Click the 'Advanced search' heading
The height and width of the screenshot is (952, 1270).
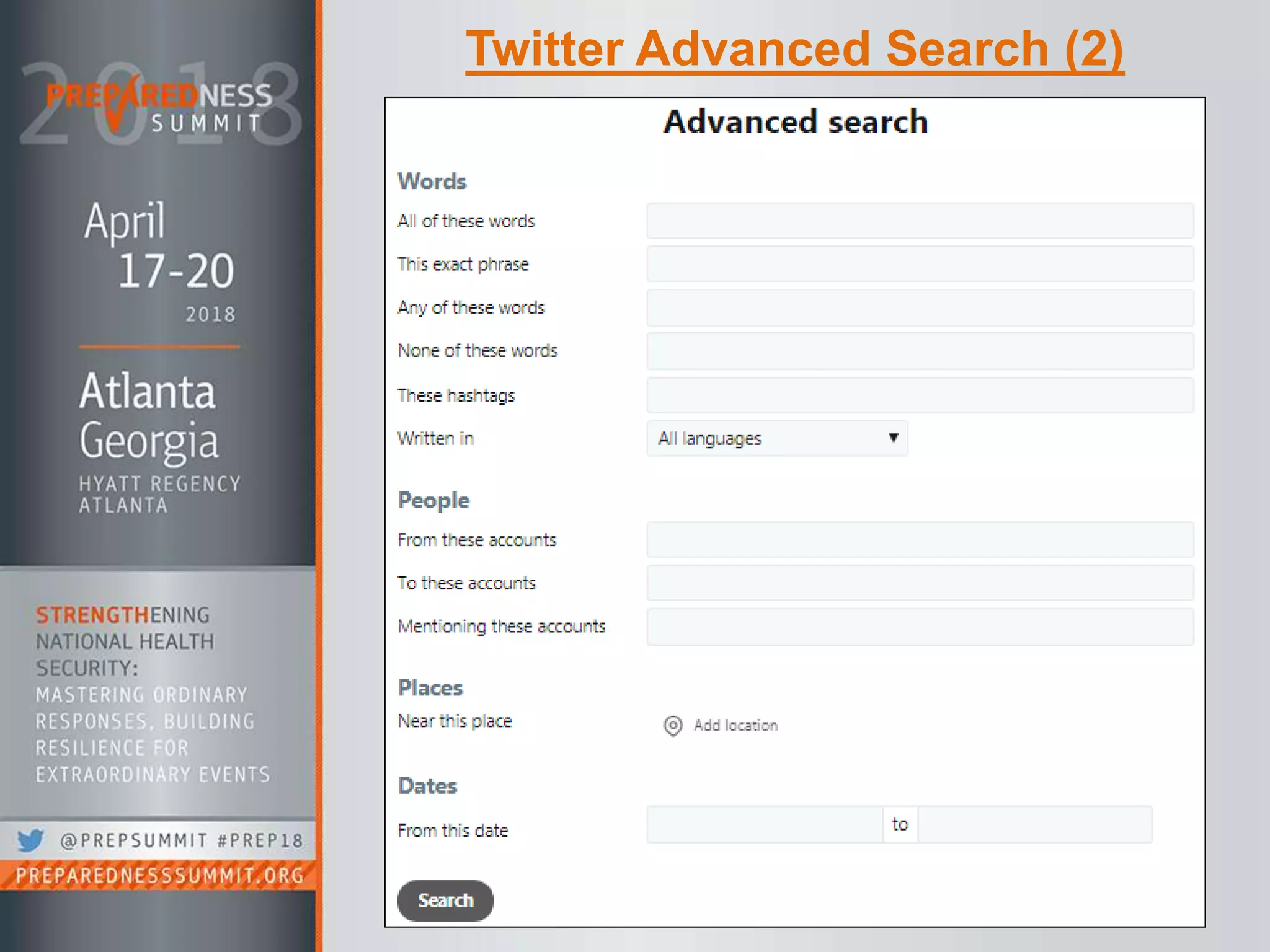(x=796, y=121)
